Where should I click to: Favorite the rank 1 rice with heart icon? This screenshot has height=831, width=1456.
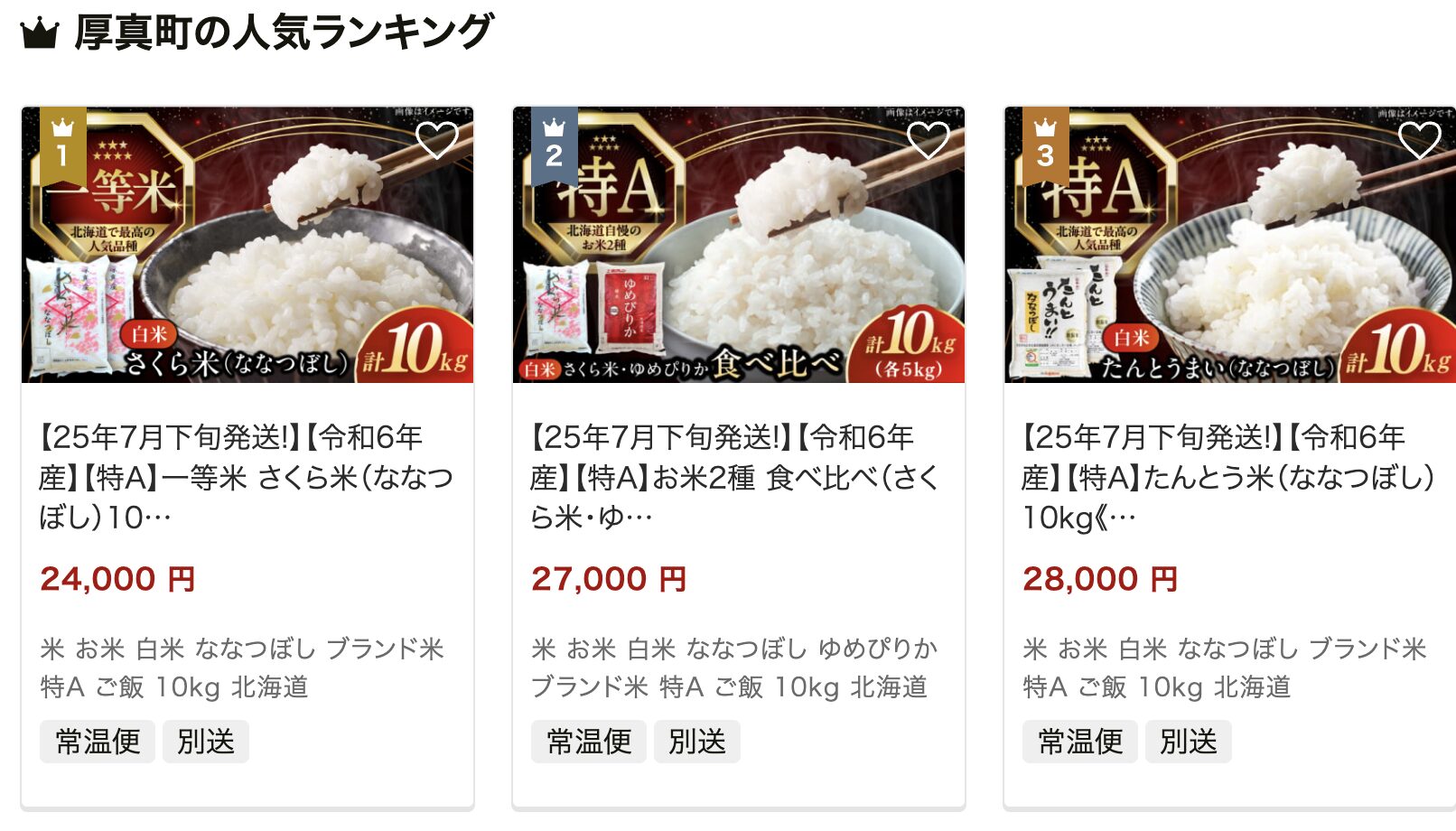point(437,140)
